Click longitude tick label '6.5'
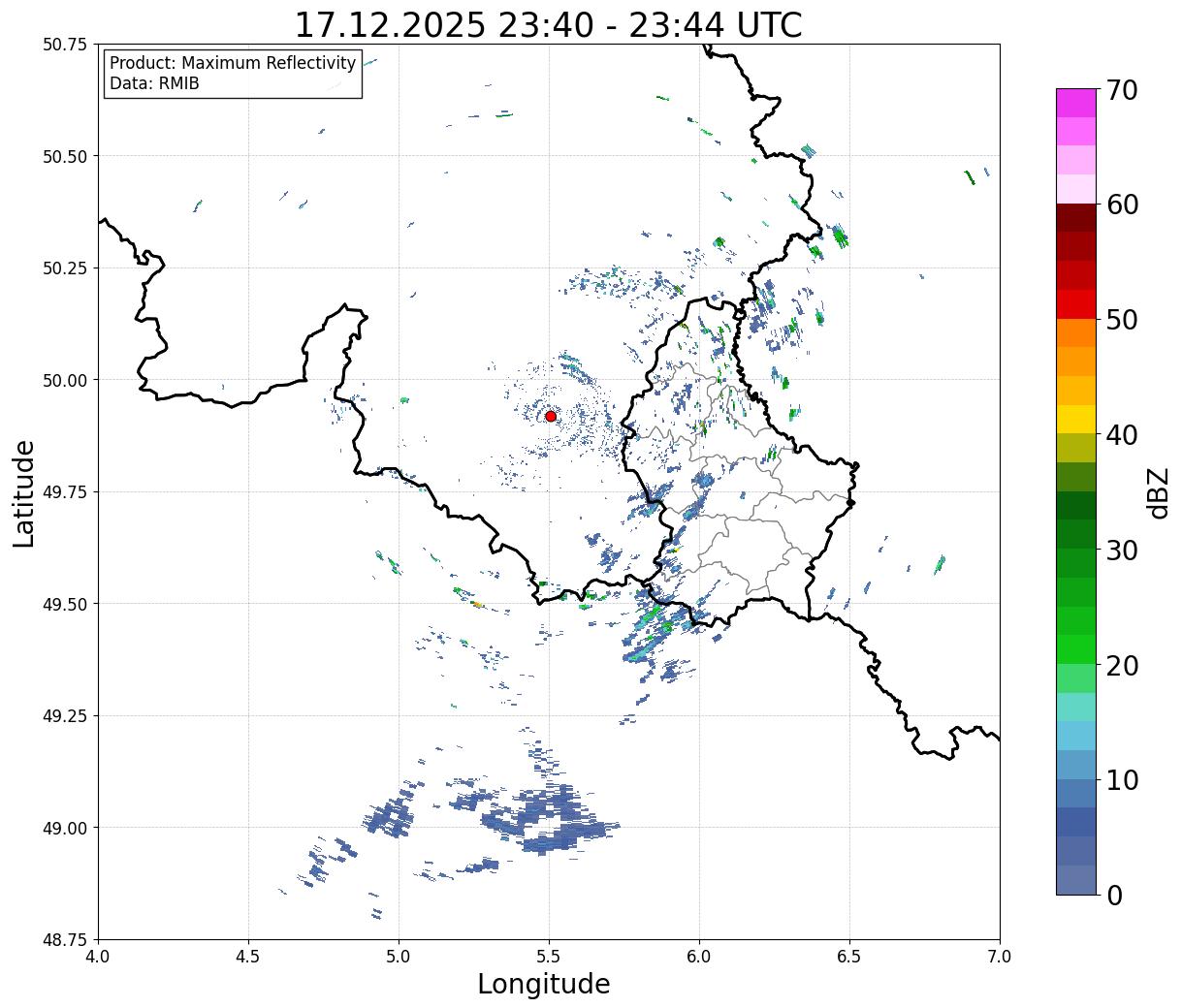Image resolution: width=1182 pixels, height=1008 pixels. coord(849,957)
